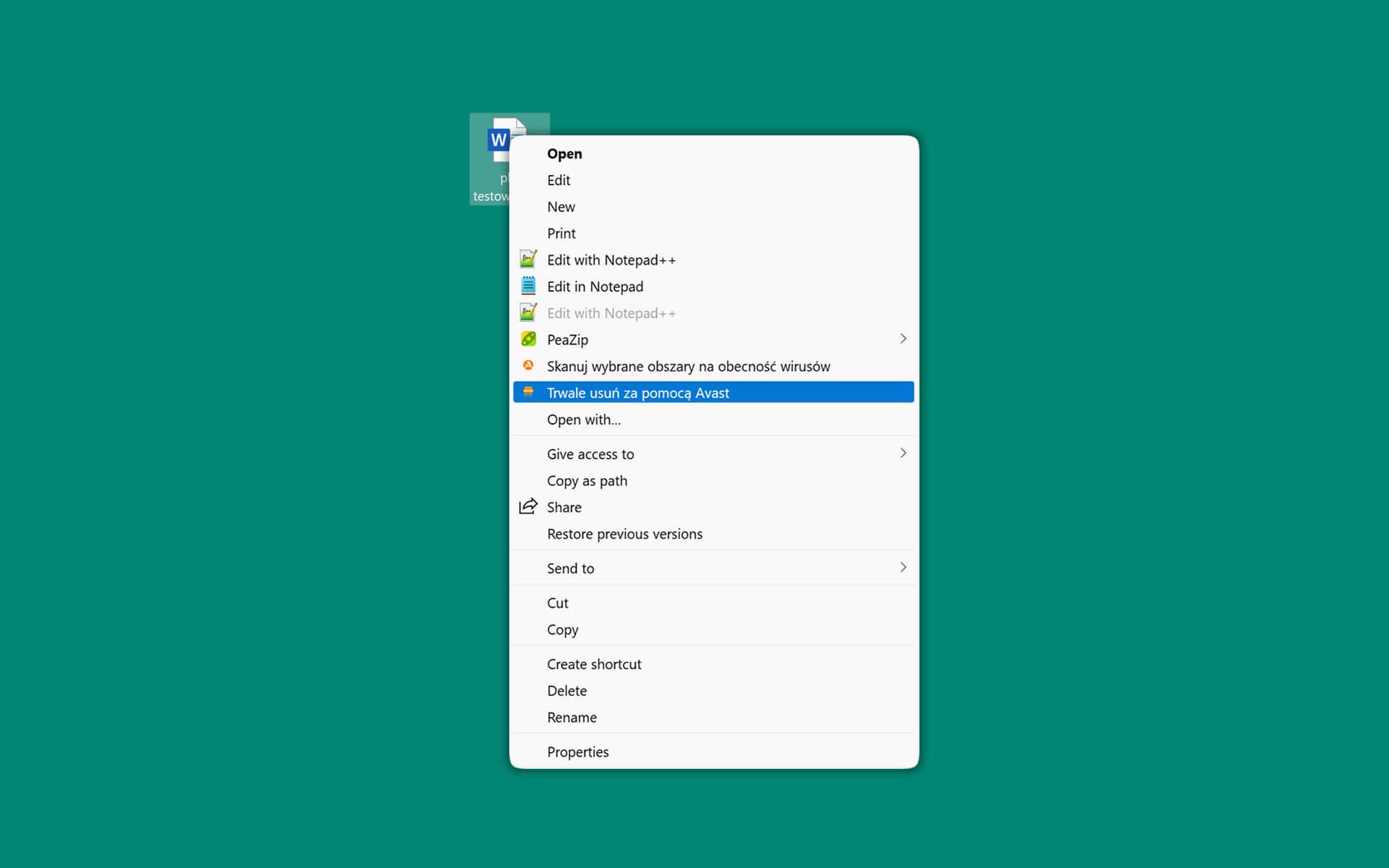This screenshot has height=868, width=1389.
Task: Click the blue Notepad icon
Action: click(x=528, y=286)
